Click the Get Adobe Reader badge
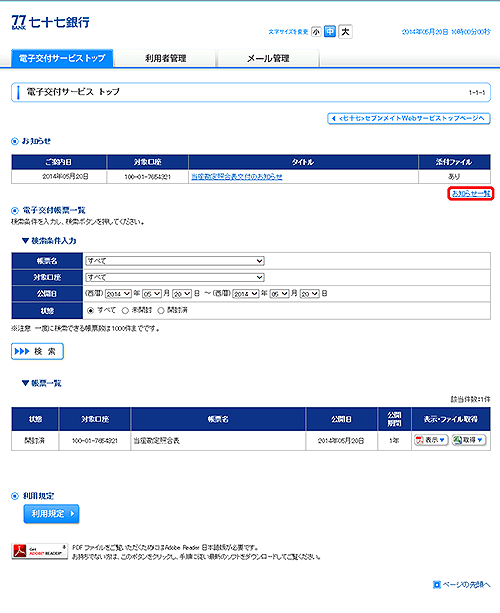500x613 pixels. pos(39,551)
